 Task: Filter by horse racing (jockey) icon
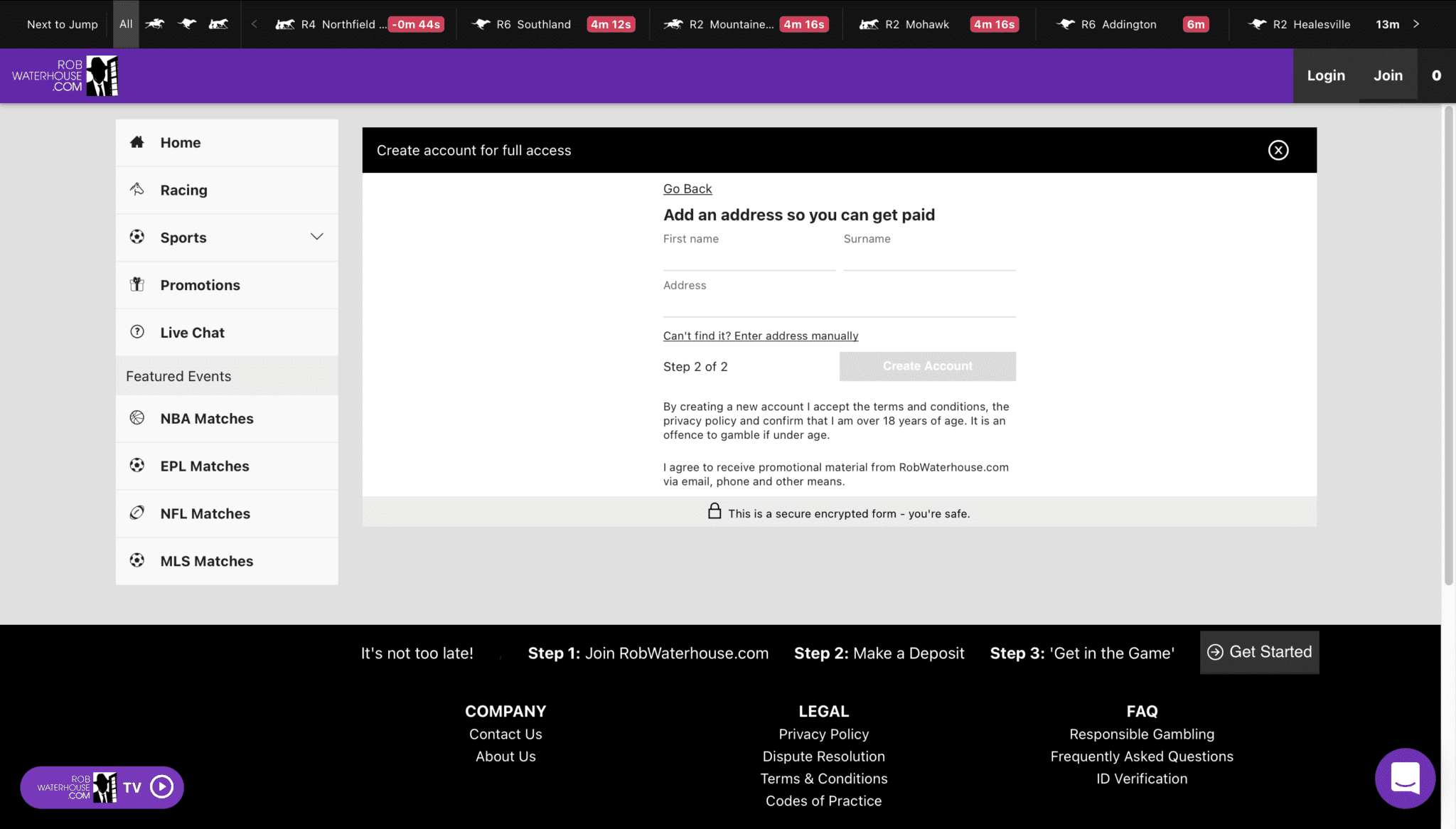tap(155, 24)
